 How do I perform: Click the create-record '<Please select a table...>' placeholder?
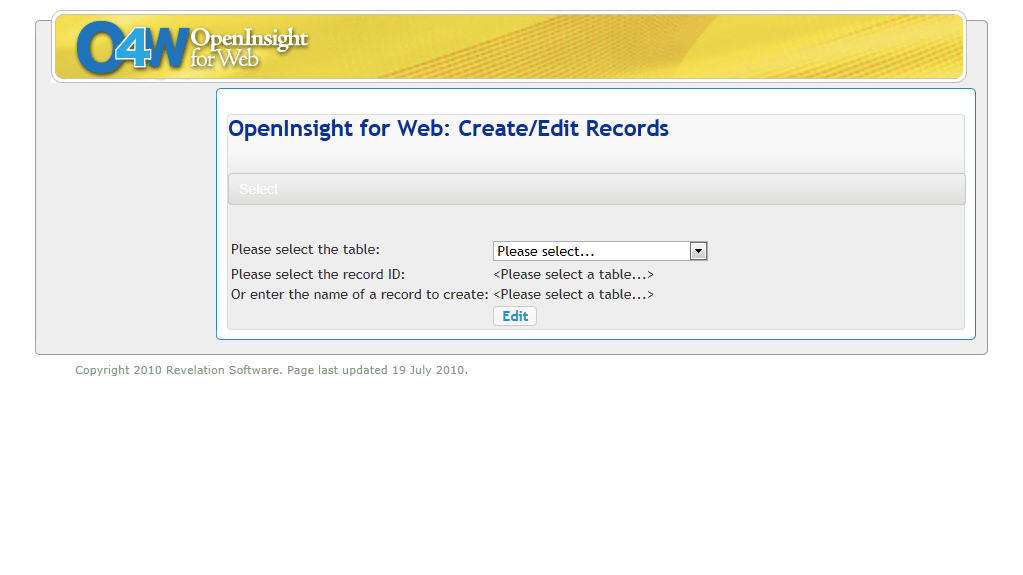(x=573, y=294)
